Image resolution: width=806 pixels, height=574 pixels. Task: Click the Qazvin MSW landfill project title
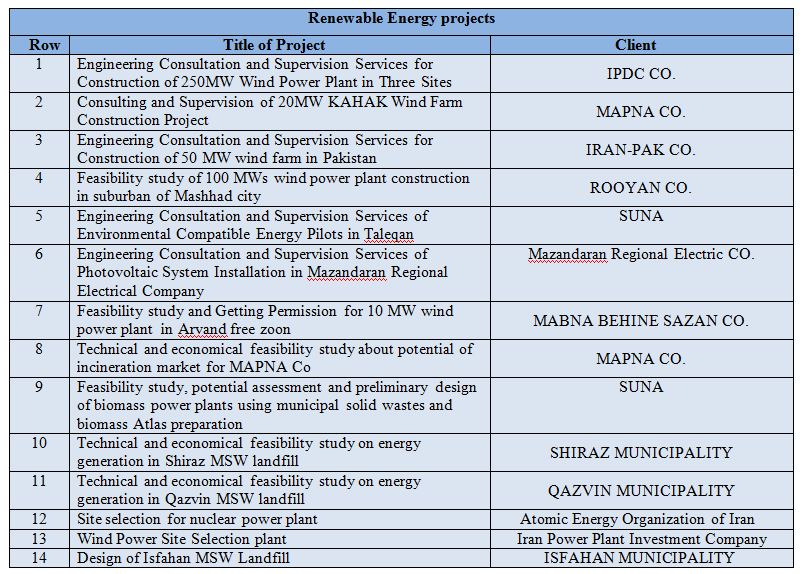click(x=249, y=490)
